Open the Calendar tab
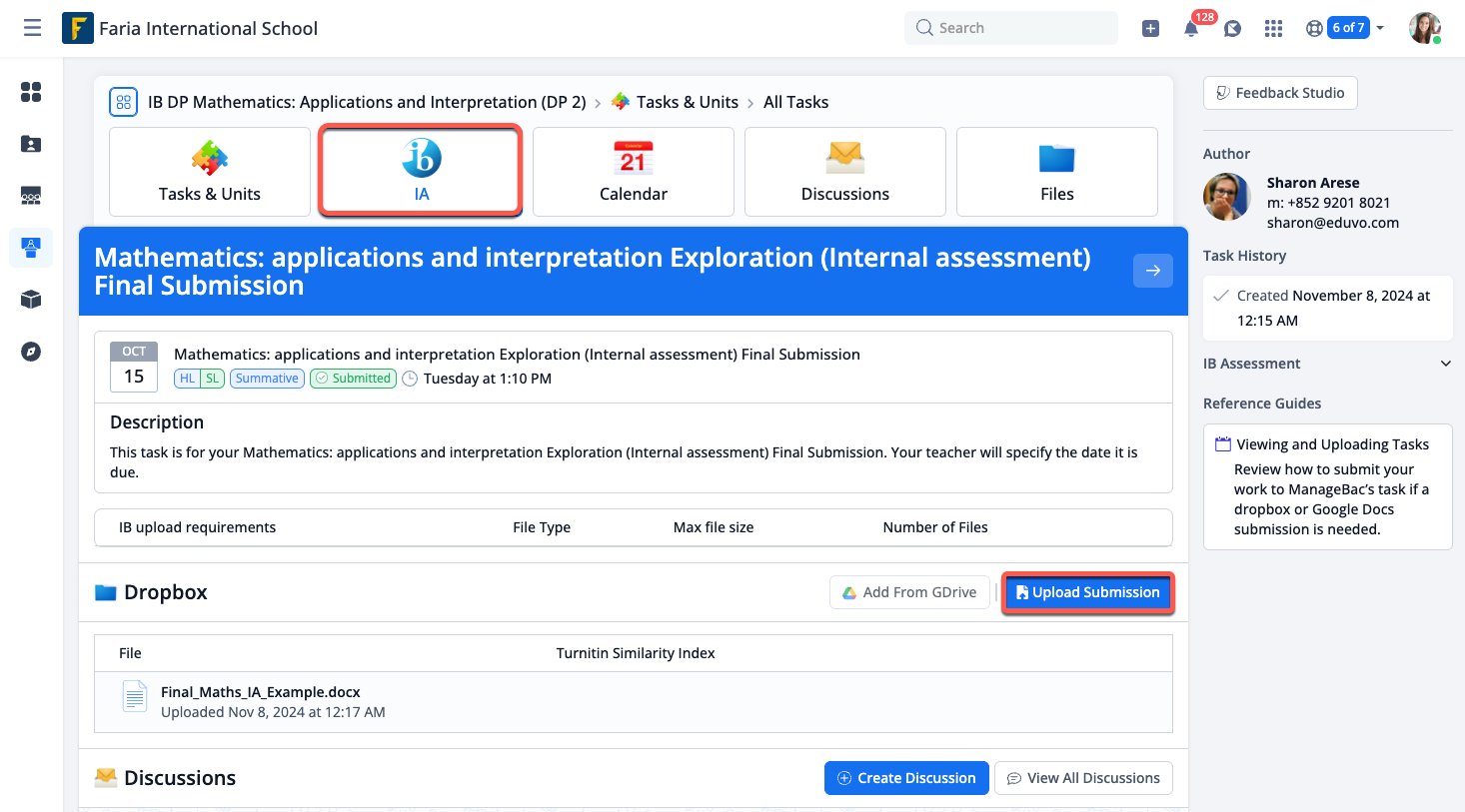This screenshot has width=1465, height=812. (633, 171)
